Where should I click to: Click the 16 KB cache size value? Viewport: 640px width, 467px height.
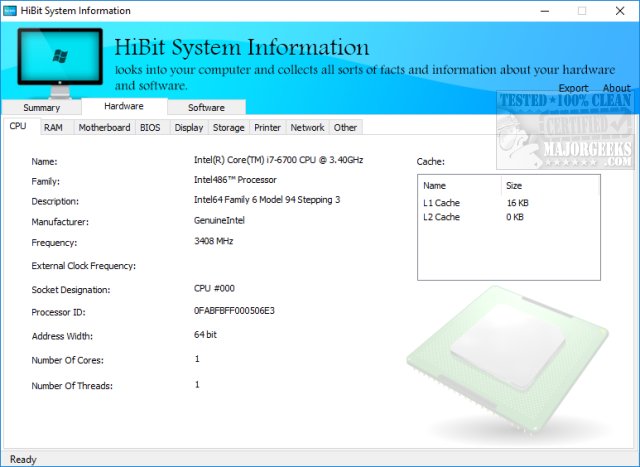(518, 203)
